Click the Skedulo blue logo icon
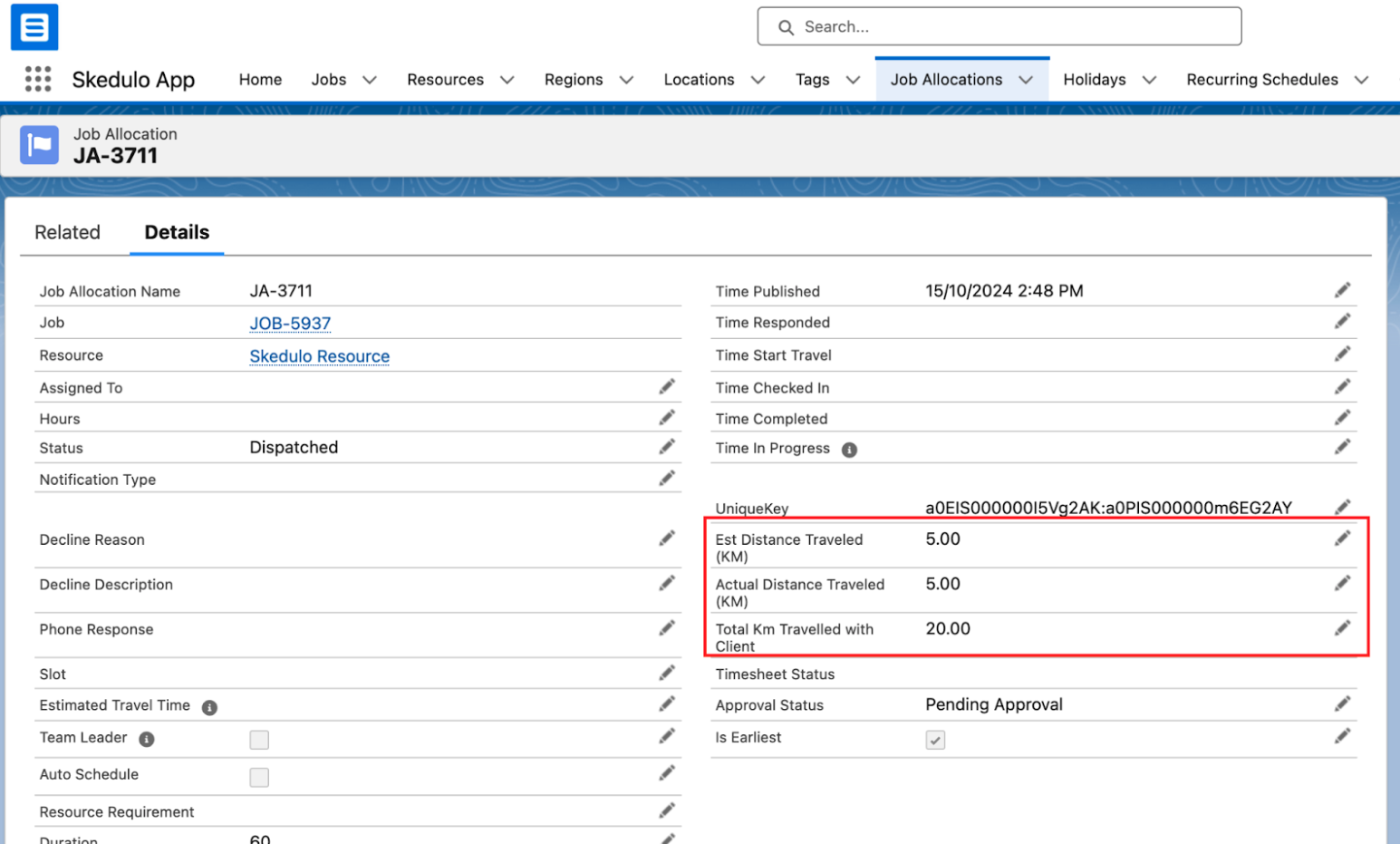The height and width of the screenshot is (844, 1400). [x=34, y=27]
